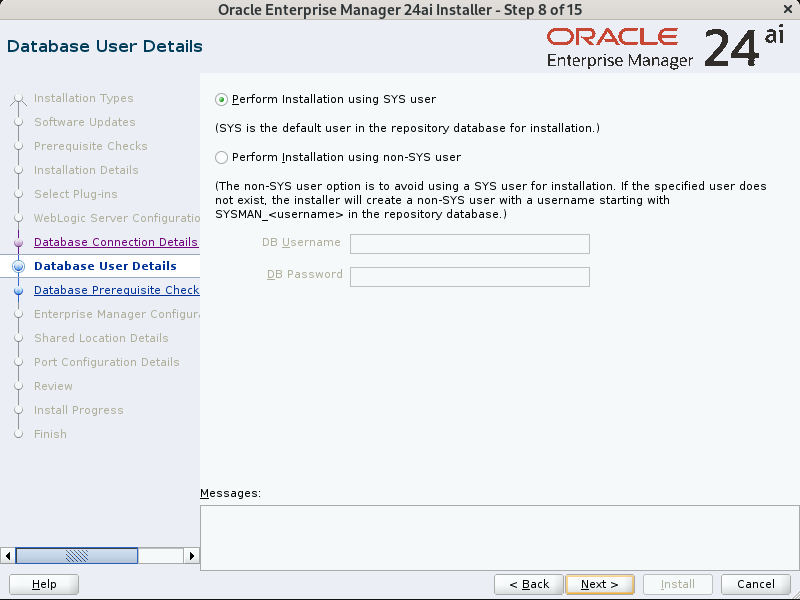Click the Finish step bullet
800x600 pixels.
[18, 434]
